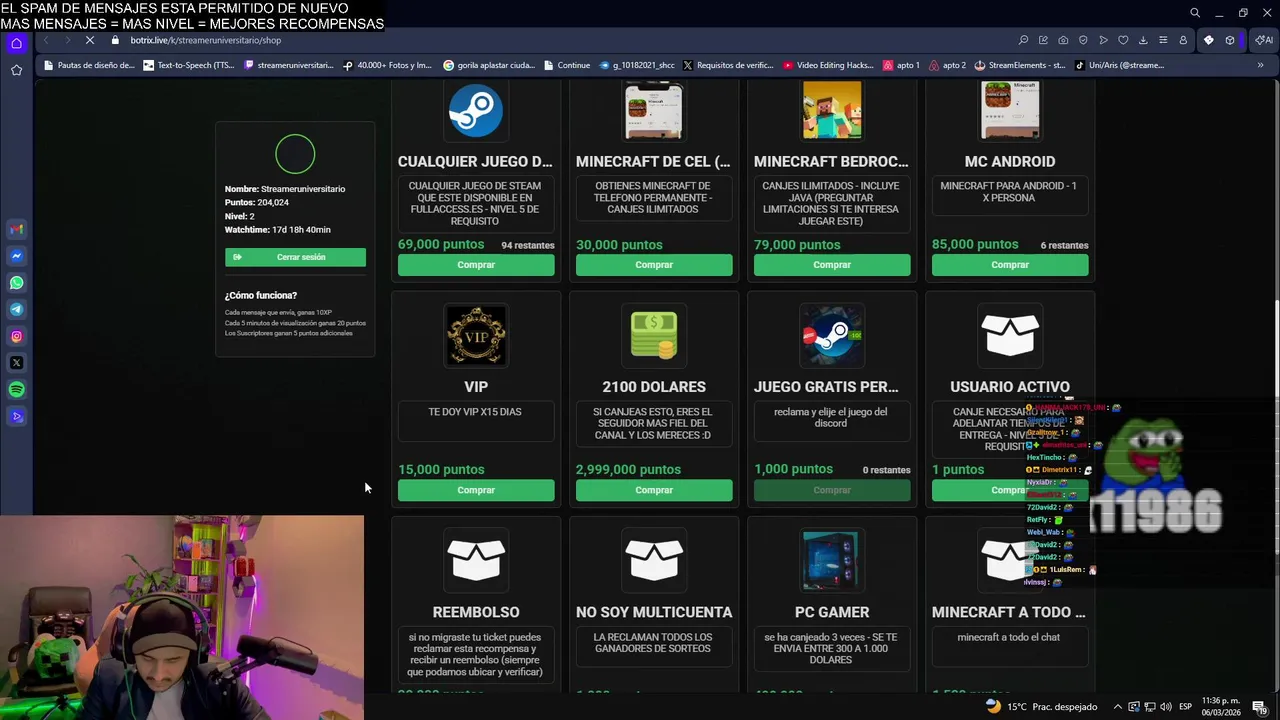Expand the hidden bookmarks overflow chevron
Screen dimensions: 1280x720
1260,65
